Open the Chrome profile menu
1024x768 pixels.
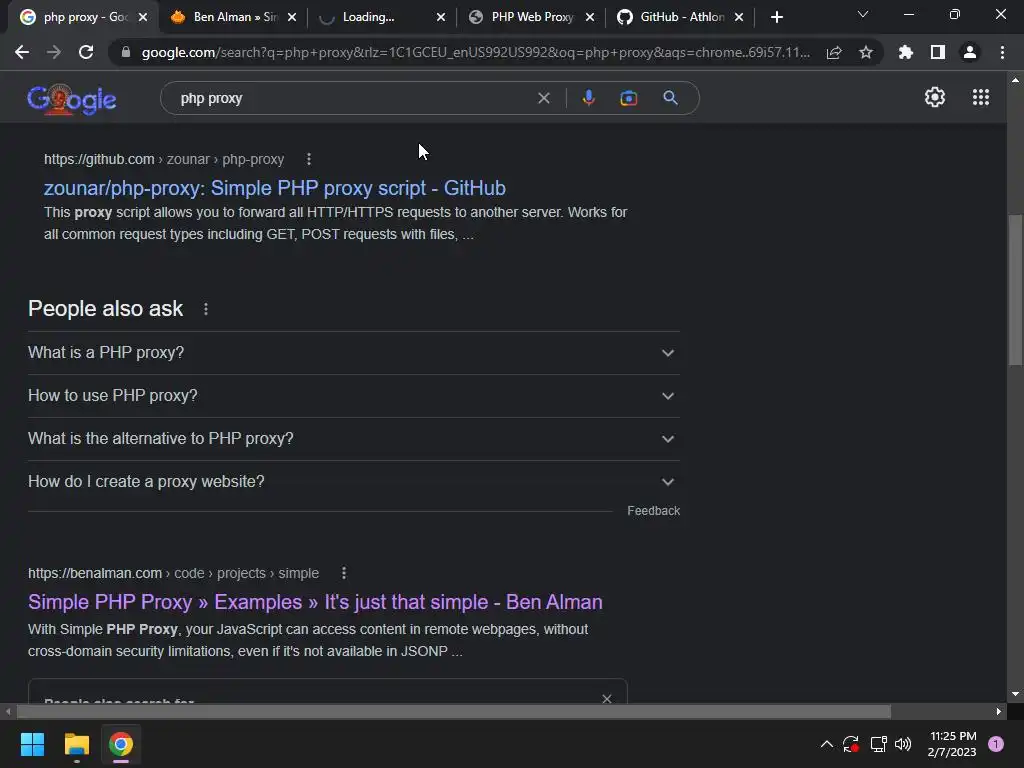coord(970,52)
